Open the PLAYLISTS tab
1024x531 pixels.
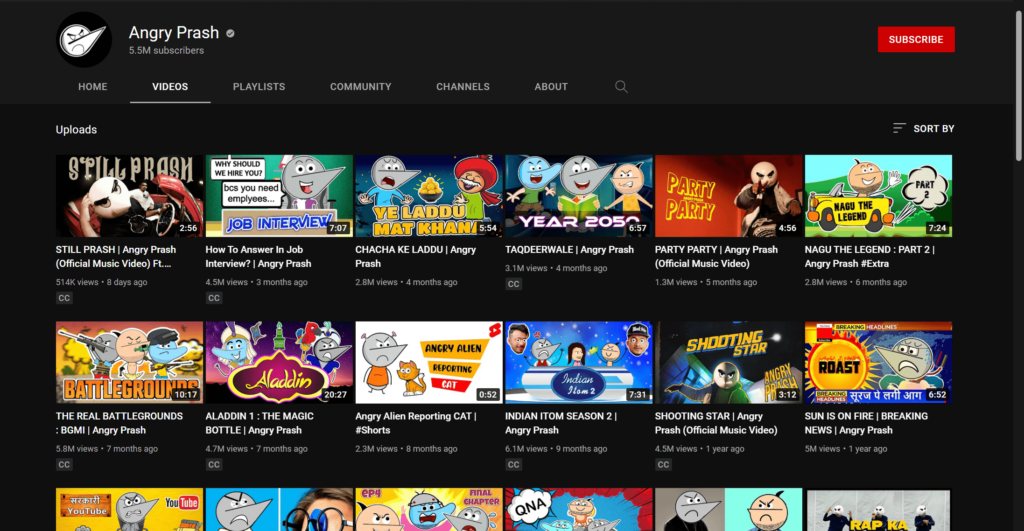(x=259, y=86)
